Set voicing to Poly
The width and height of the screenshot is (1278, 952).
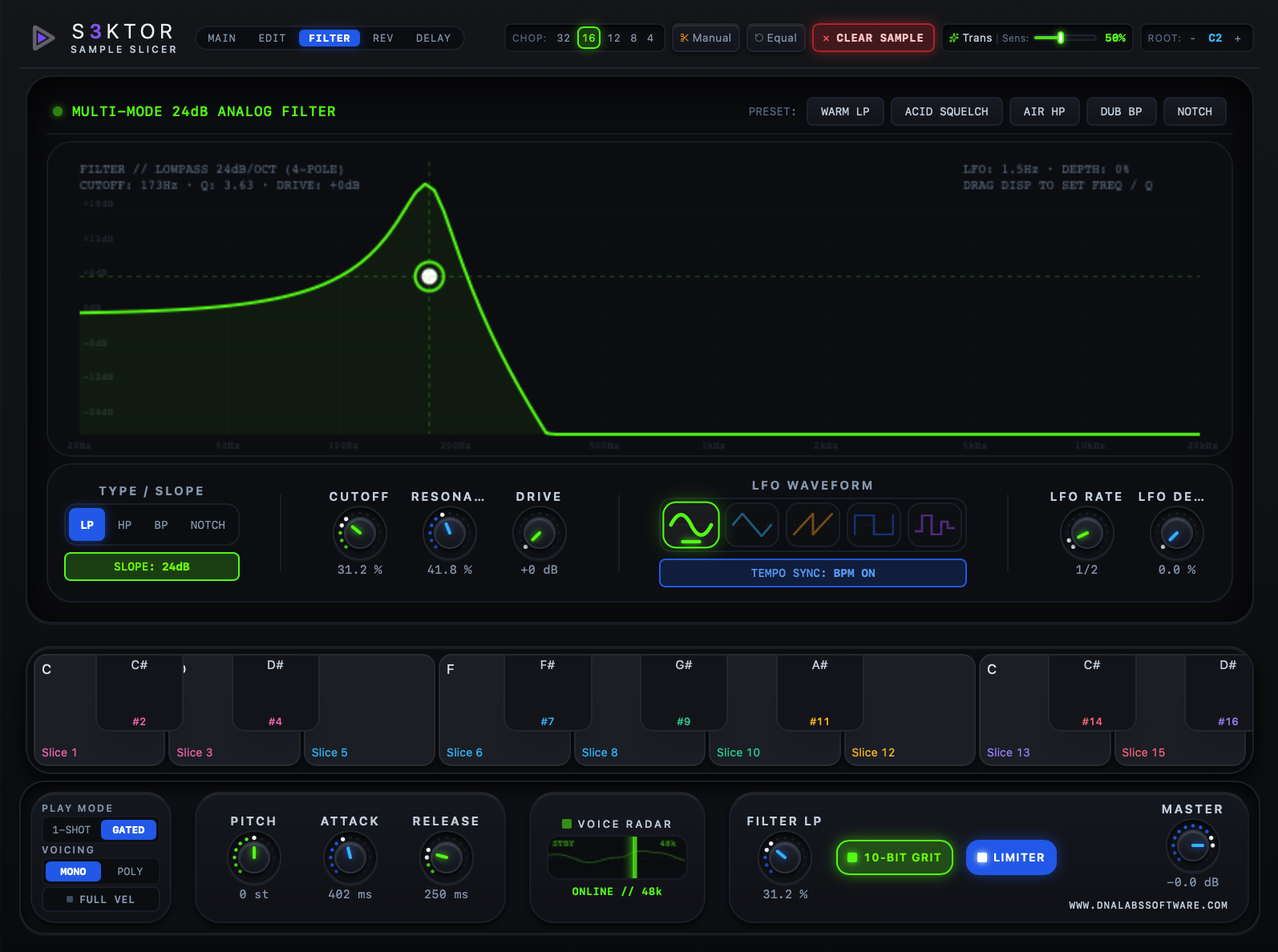point(130,871)
